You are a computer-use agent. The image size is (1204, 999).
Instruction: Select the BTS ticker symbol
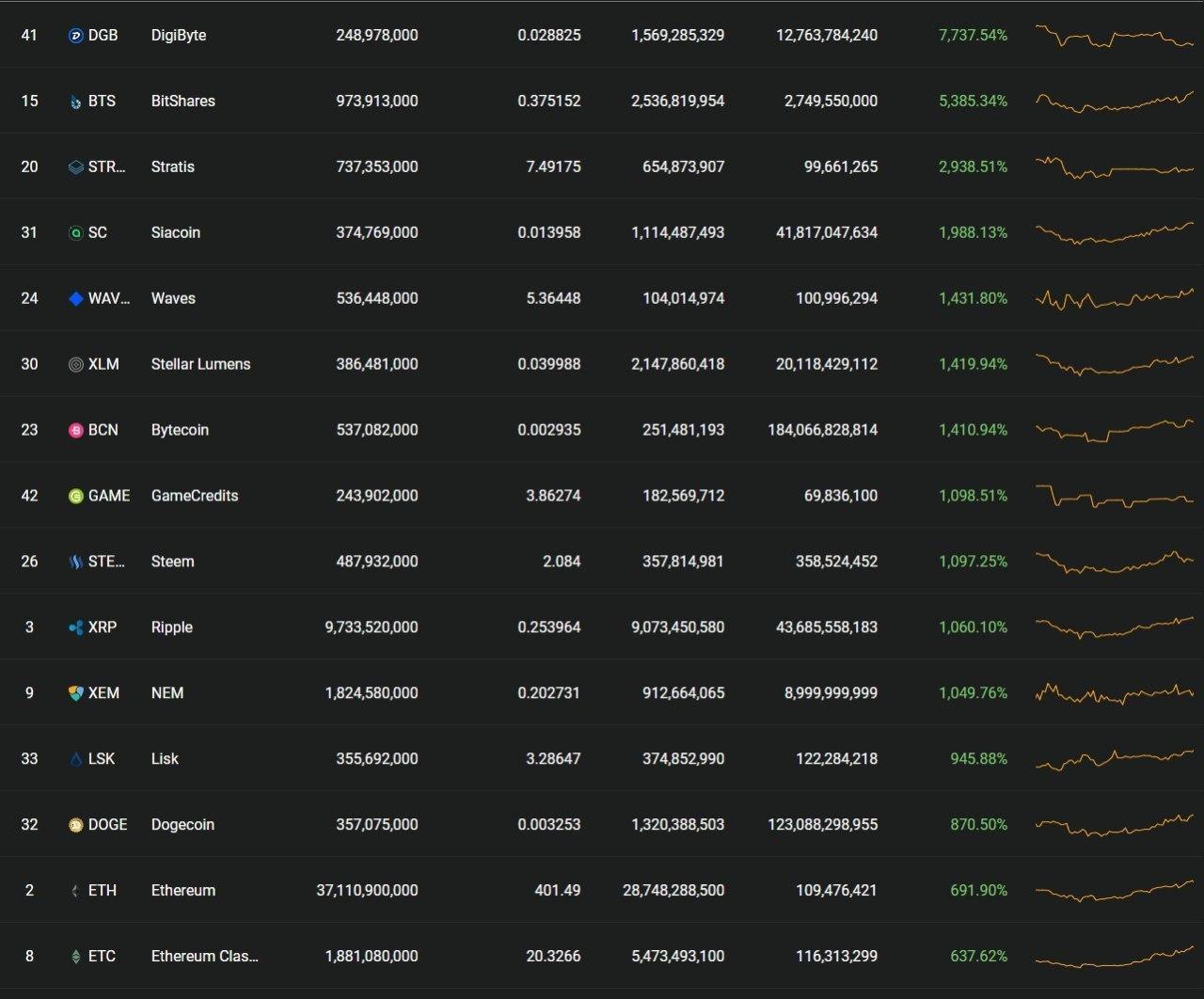click(103, 101)
